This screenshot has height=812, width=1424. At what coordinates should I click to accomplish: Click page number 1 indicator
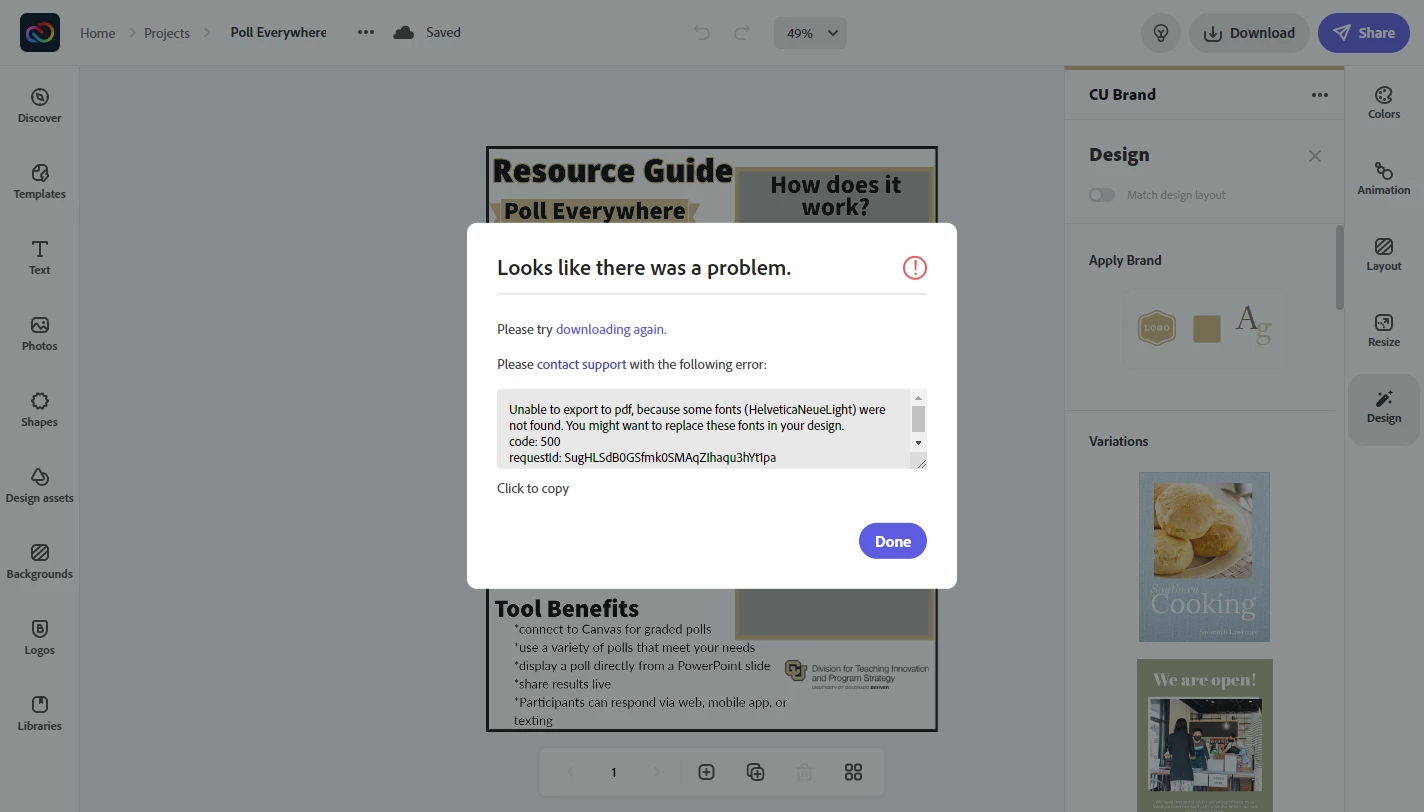click(614, 772)
